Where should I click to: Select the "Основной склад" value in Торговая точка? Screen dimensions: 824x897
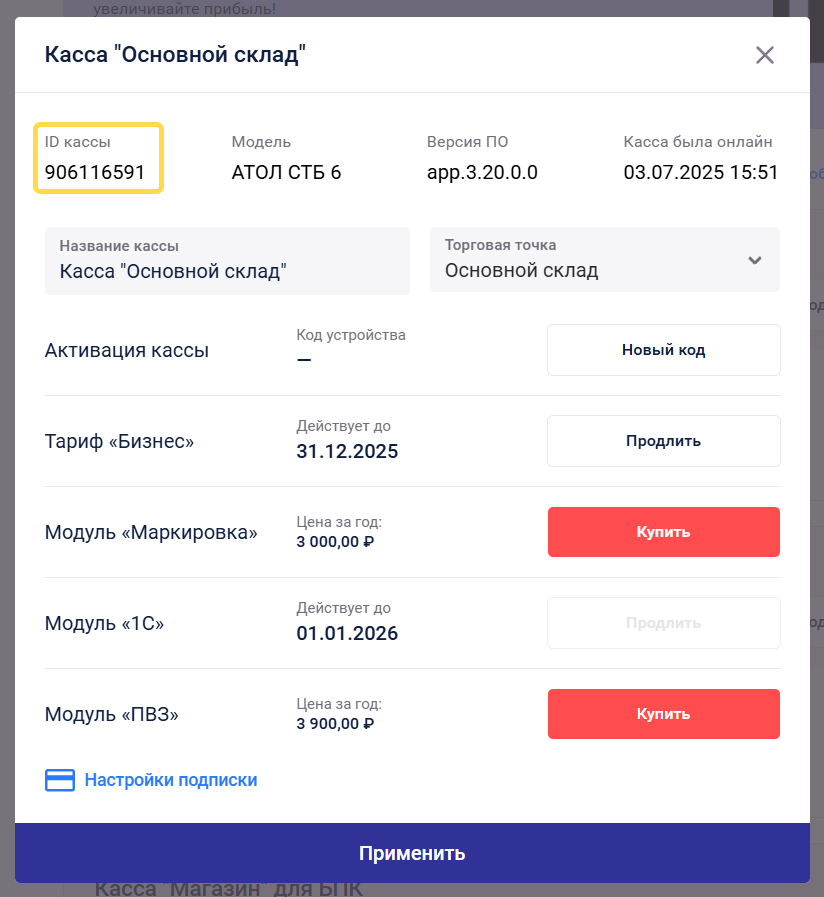tap(522, 270)
